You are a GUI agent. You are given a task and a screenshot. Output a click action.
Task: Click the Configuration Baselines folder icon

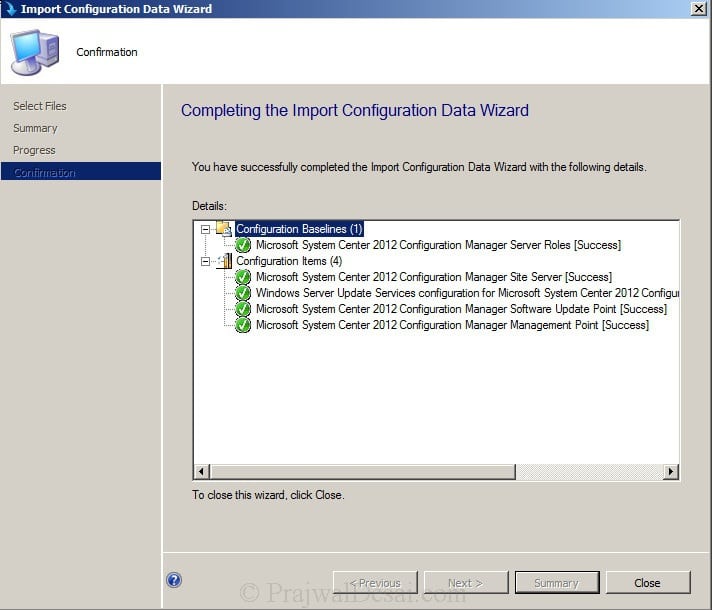coord(224,228)
